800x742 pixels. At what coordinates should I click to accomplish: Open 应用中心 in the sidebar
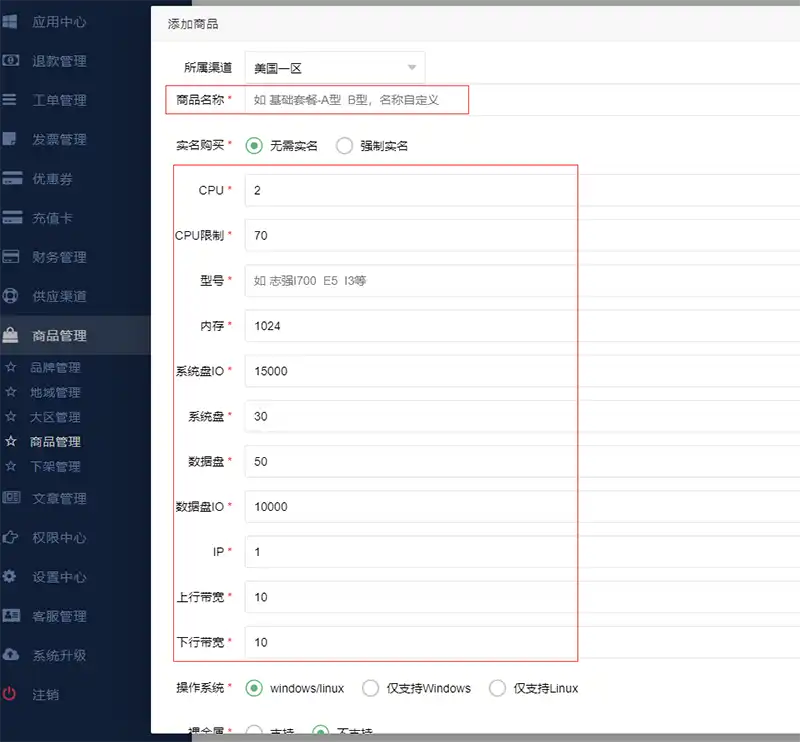pyautogui.click(x=59, y=22)
